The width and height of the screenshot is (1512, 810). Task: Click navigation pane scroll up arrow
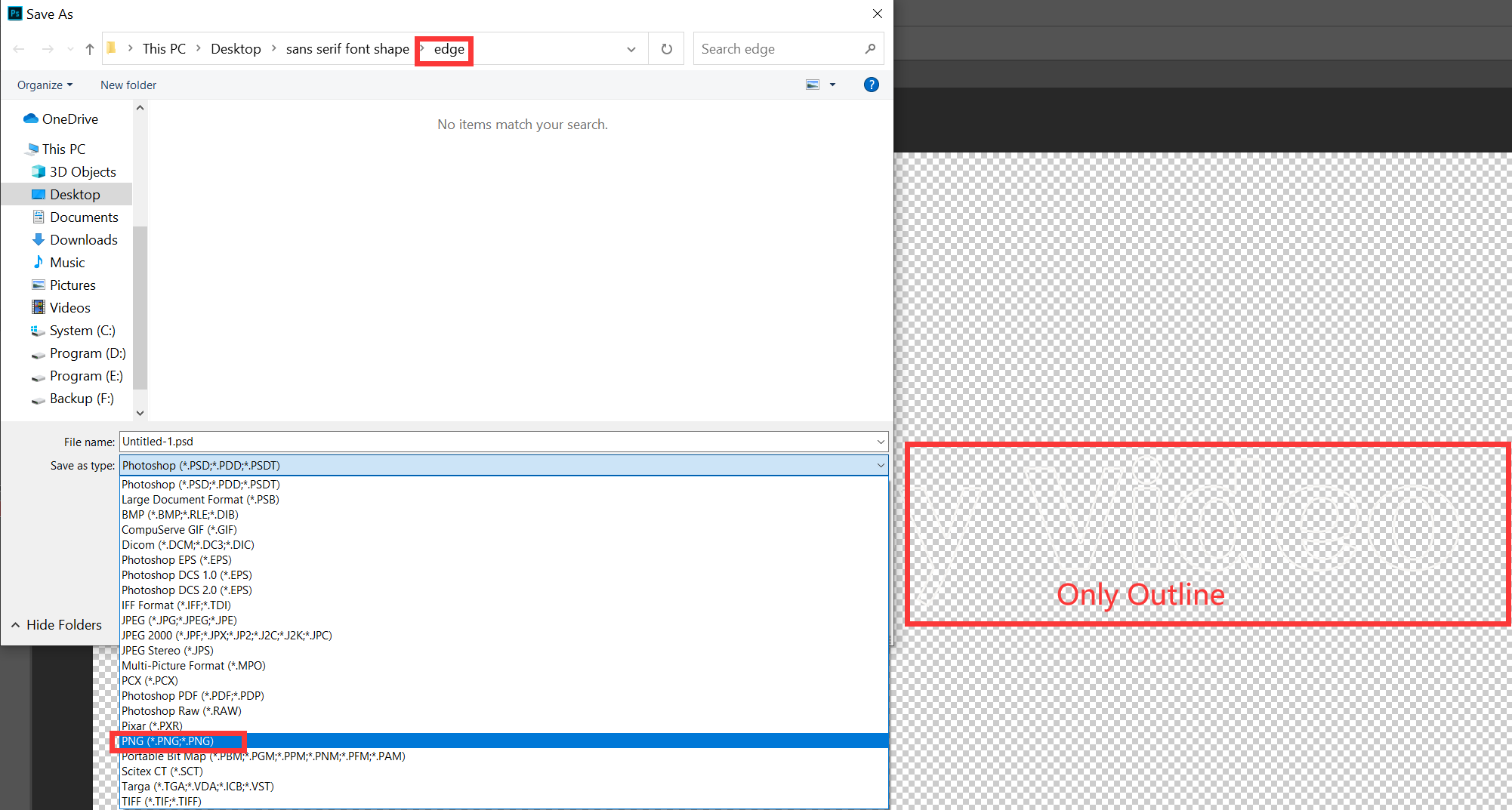[x=140, y=109]
